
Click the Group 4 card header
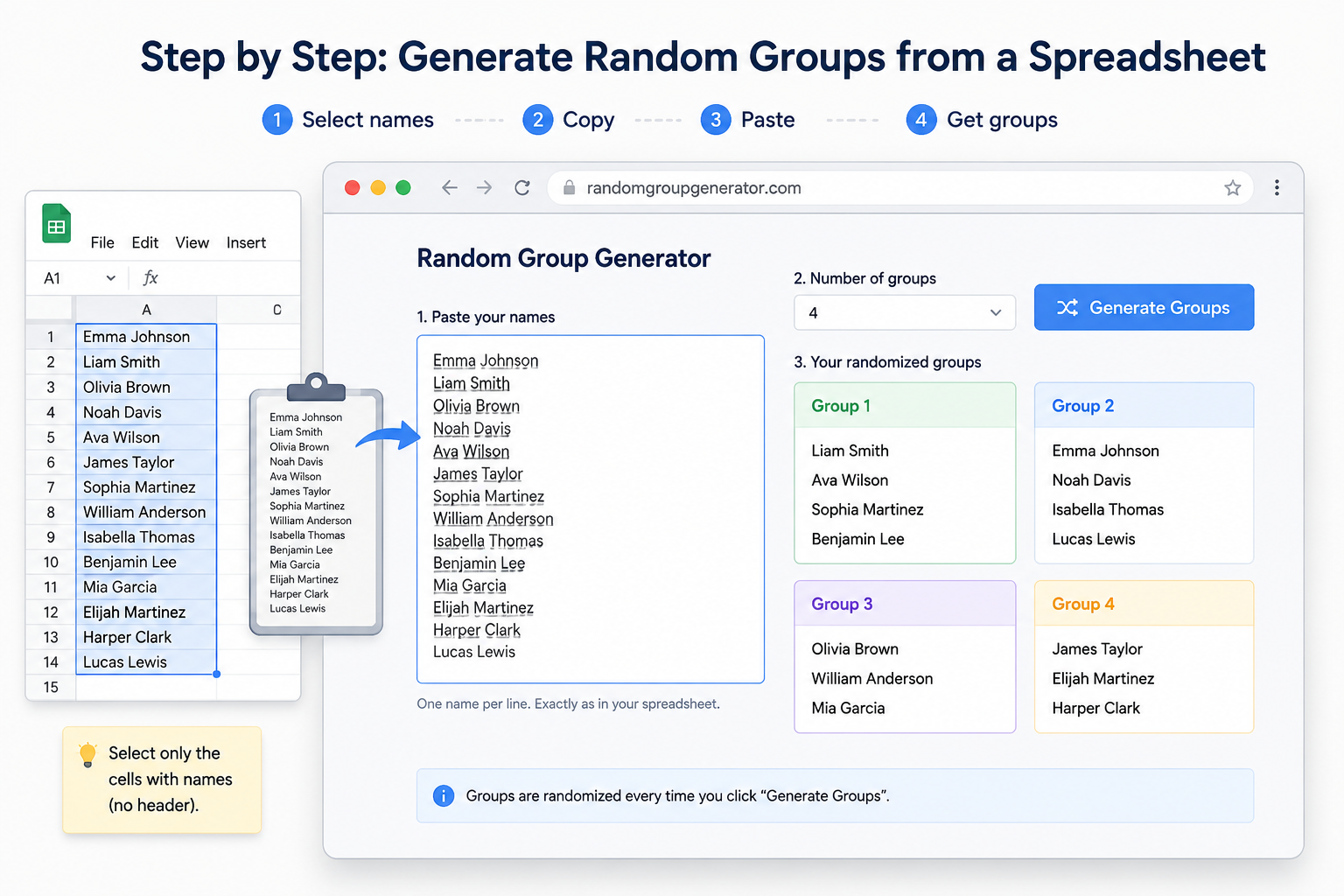[1144, 604]
